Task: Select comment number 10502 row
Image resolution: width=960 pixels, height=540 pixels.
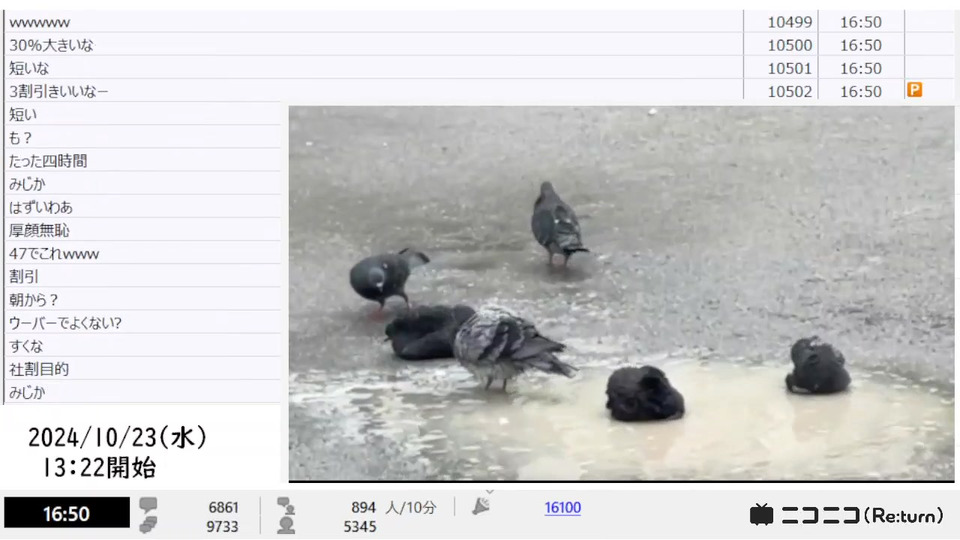Action: click(479, 91)
